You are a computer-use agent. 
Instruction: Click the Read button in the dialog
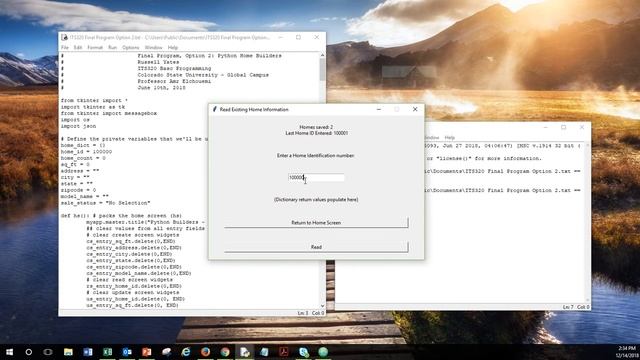(316, 247)
